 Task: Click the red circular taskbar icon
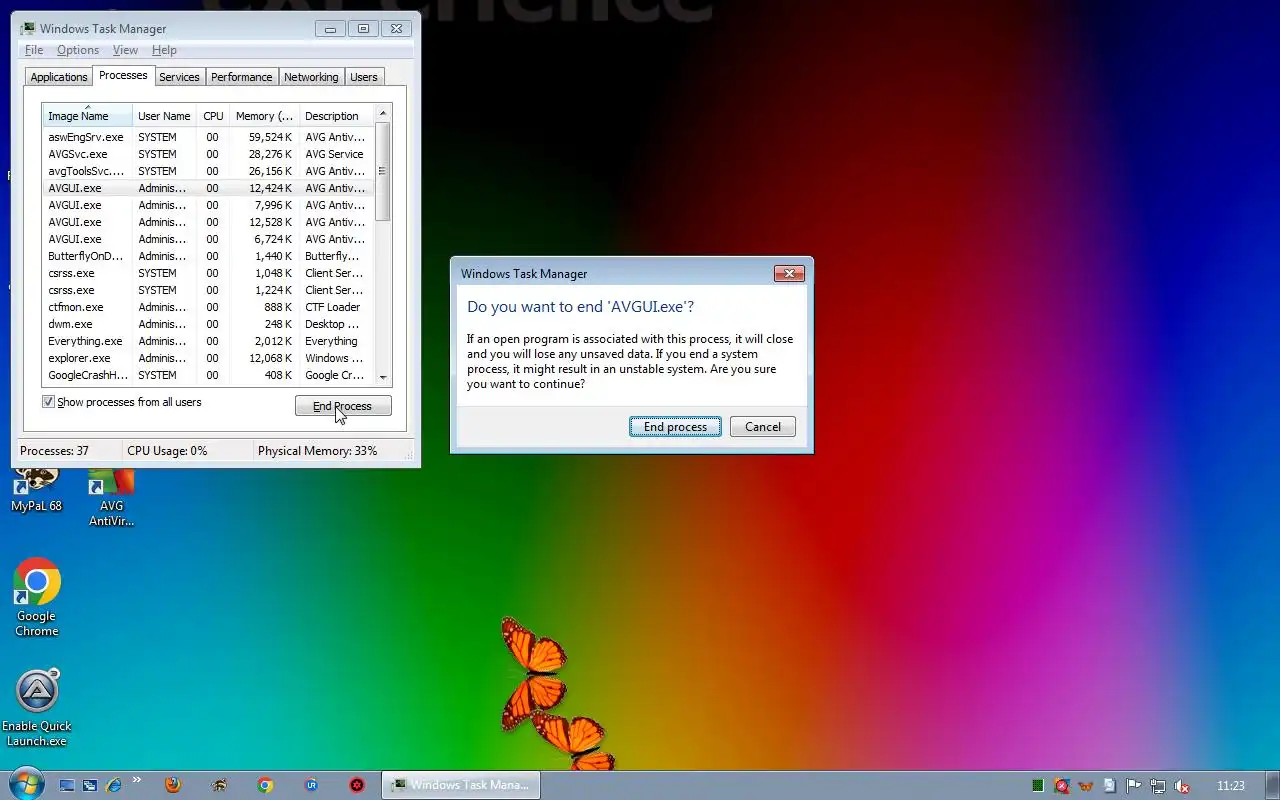click(357, 786)
